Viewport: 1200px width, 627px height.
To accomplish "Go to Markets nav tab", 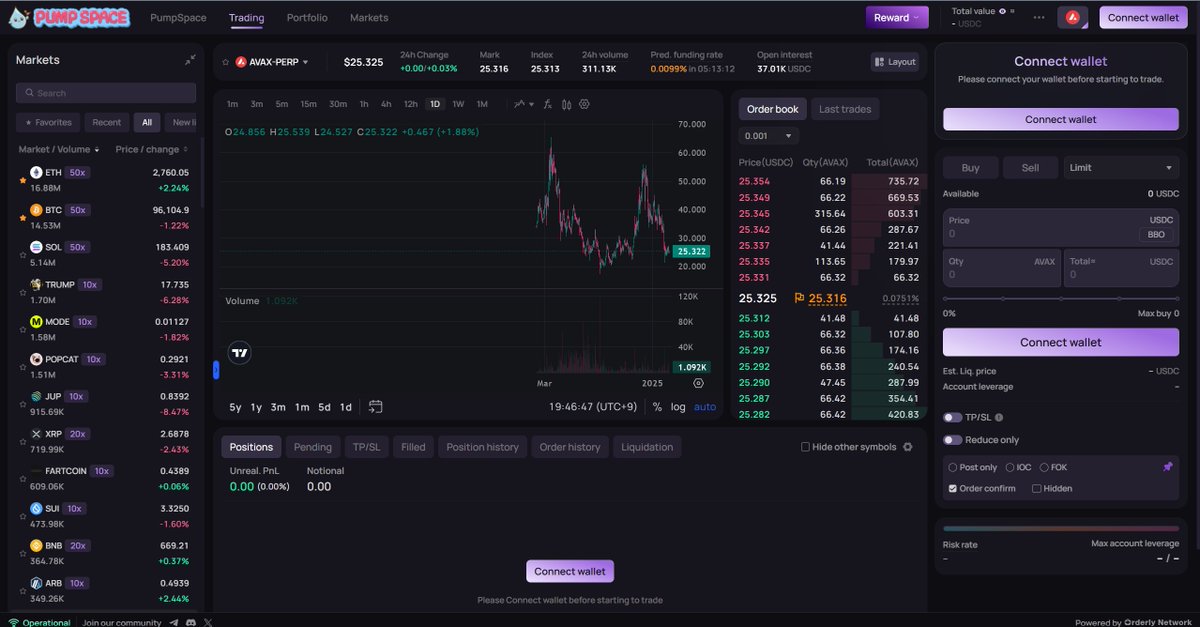I will [369, 18].
